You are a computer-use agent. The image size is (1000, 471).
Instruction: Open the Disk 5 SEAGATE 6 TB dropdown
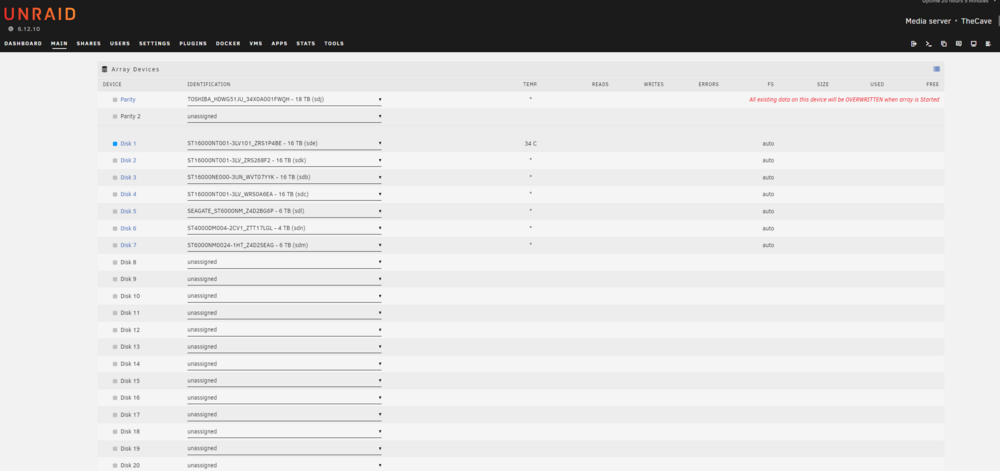click(284, 212)
